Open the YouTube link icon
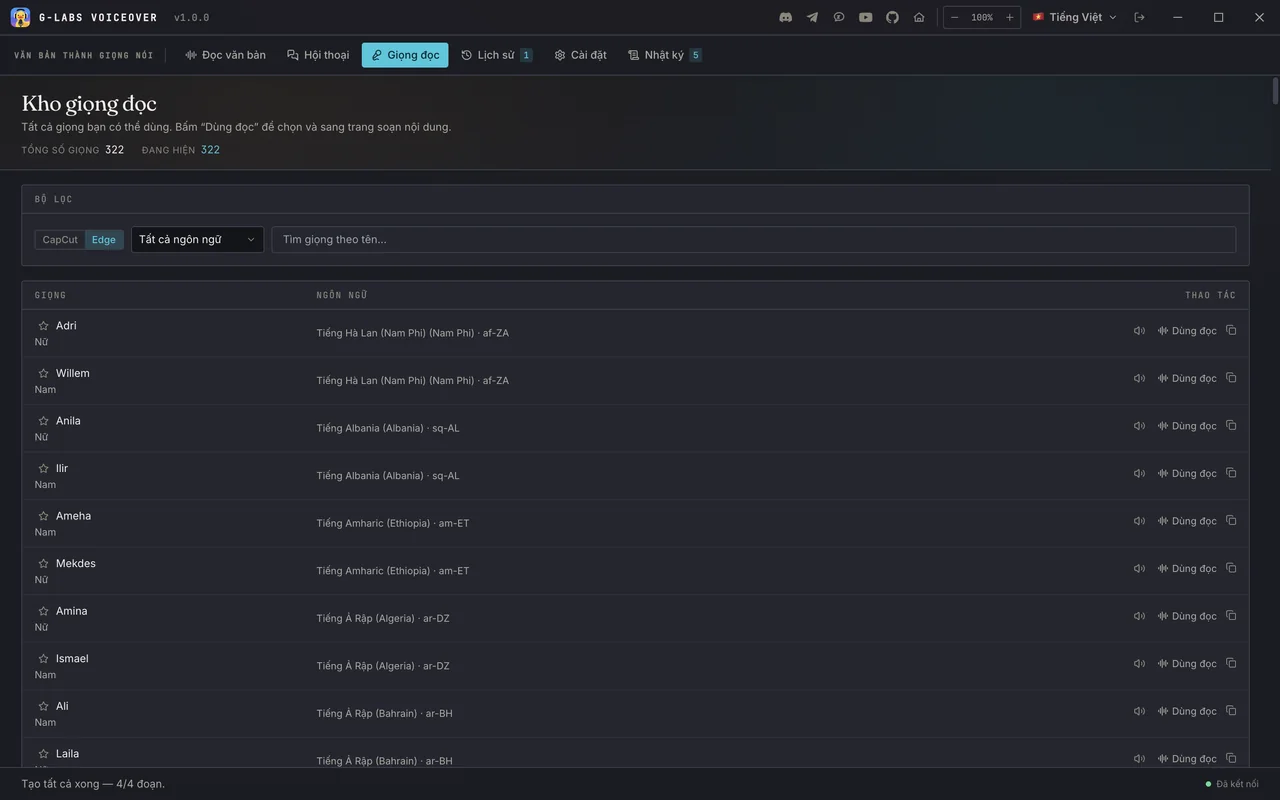Viewport: 1280px width, 800px height. (x=866, y=17)
